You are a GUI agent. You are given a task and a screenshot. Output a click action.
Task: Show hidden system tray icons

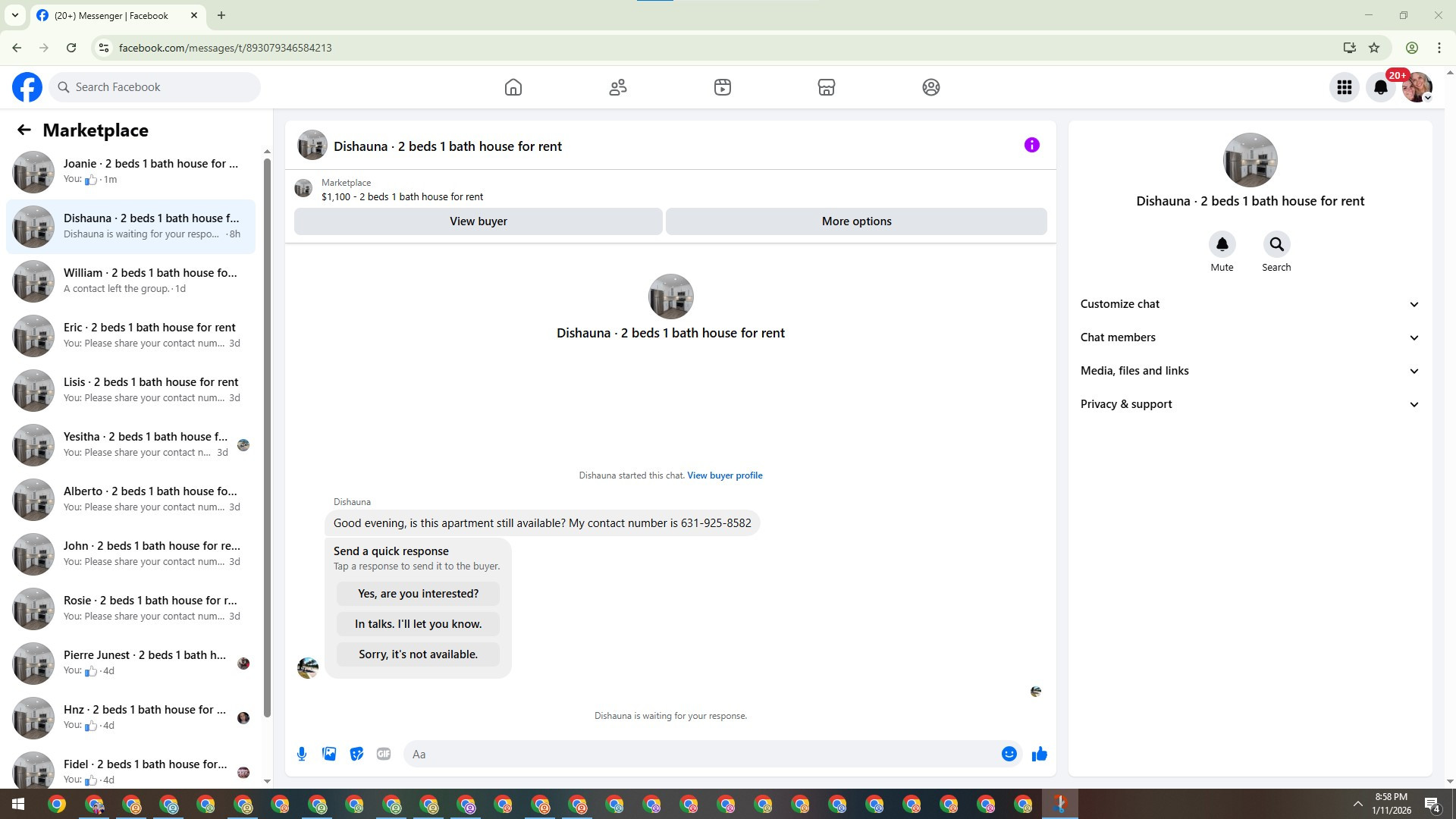(1357, 804)
